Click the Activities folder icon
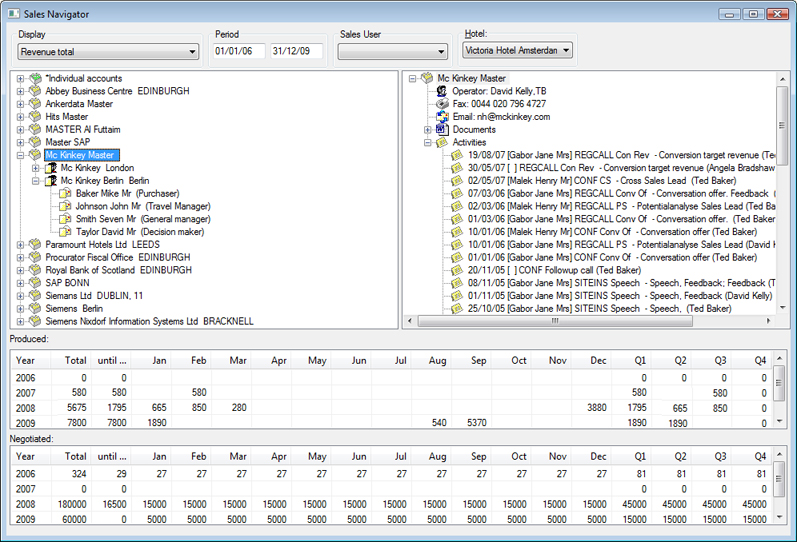The height and width of the screenshot is (542, 797). 442,142
